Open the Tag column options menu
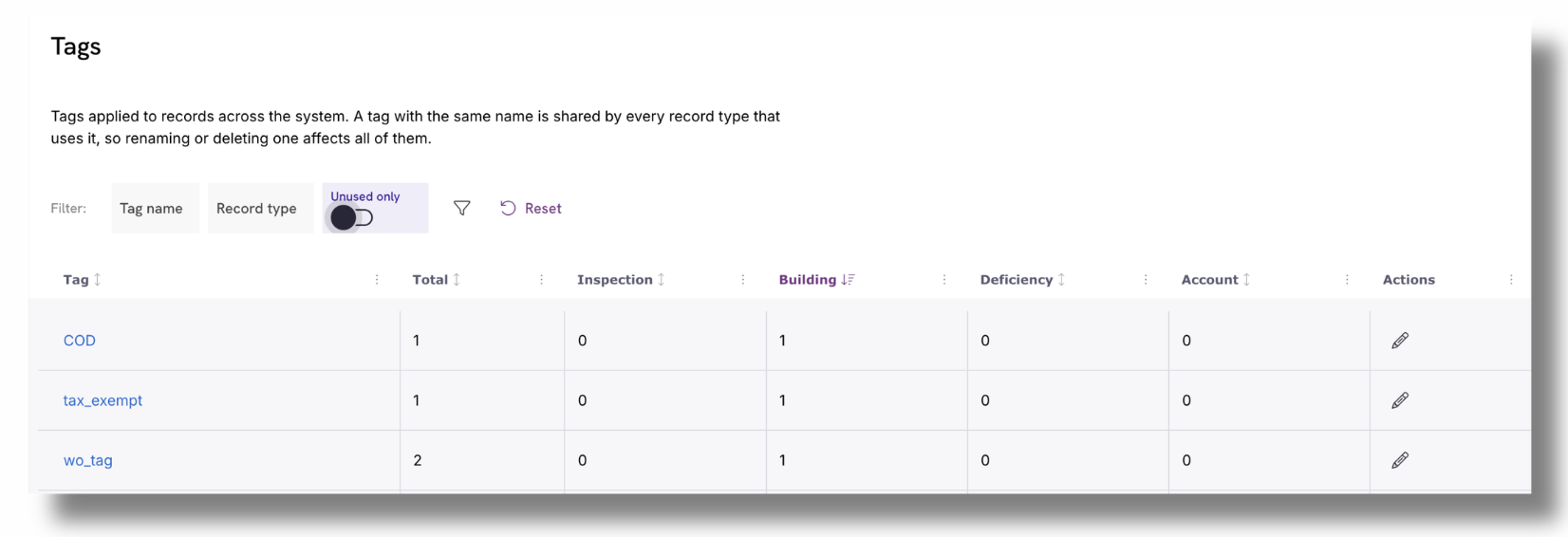The width and height of the screenshot is (1568, 537). tap(377, 280)
